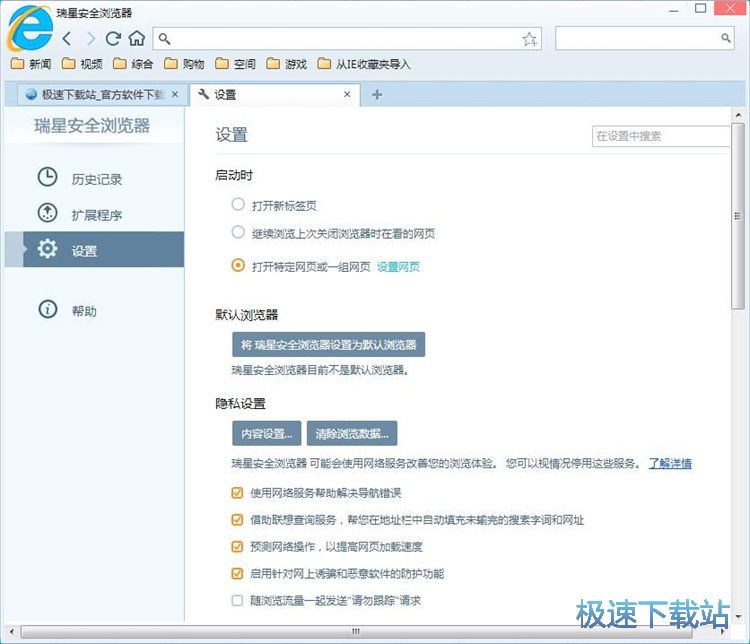The width and height of the screenshot is (750, 644).
Task: Follow the 了解详情 link
Action: pyautogui.click(x=670, y=463)
